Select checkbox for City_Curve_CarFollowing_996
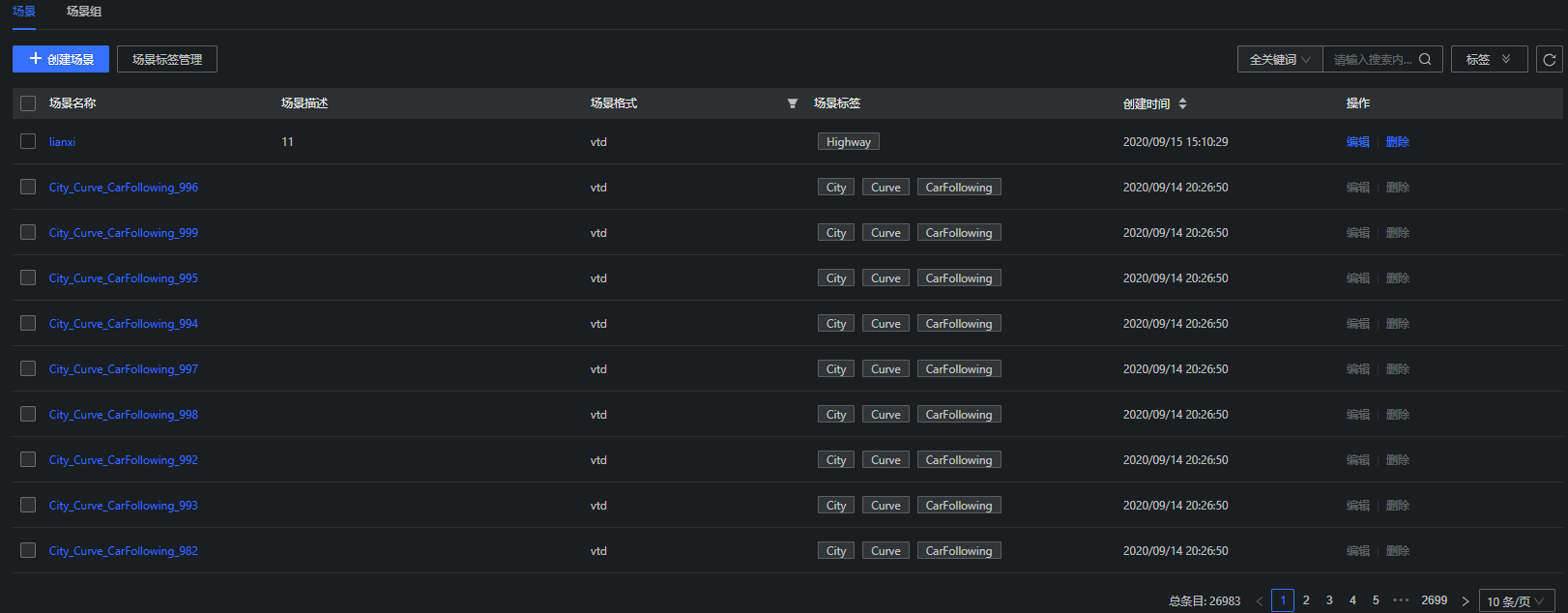Image resolution: width=1568 pixels, height=613 pixels. tap(28, 187)
